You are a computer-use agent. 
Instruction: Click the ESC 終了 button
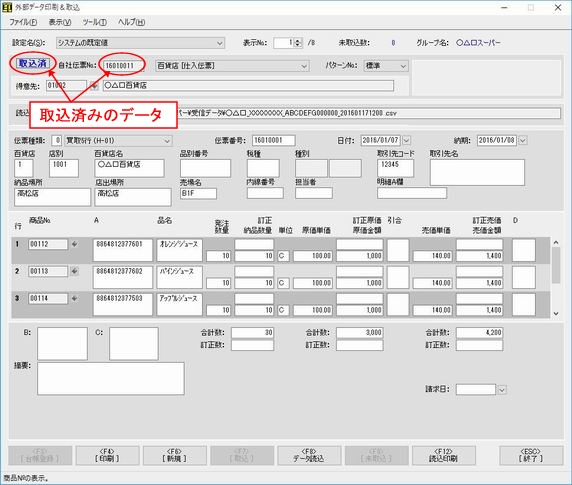point(531,455)
